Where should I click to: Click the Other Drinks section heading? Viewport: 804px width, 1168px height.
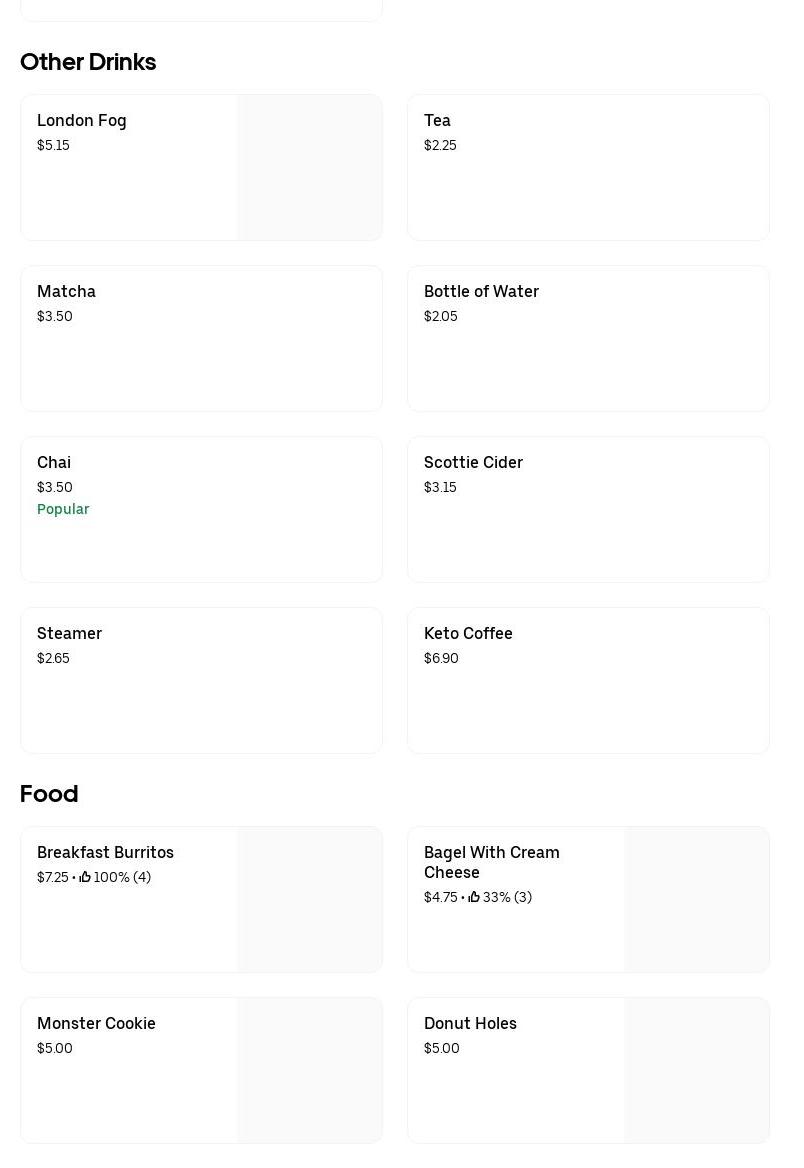(88, 62)
